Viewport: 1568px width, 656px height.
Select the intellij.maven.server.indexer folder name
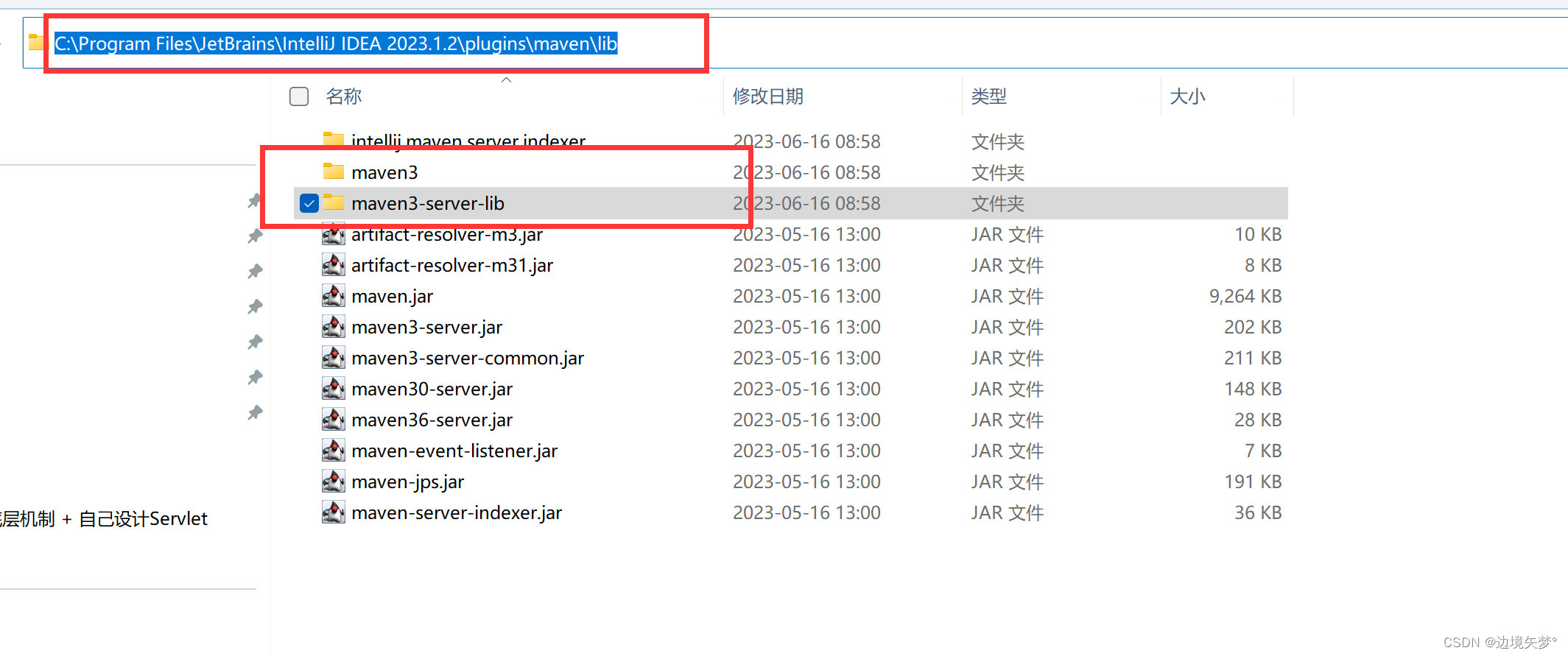pos(468,141)
